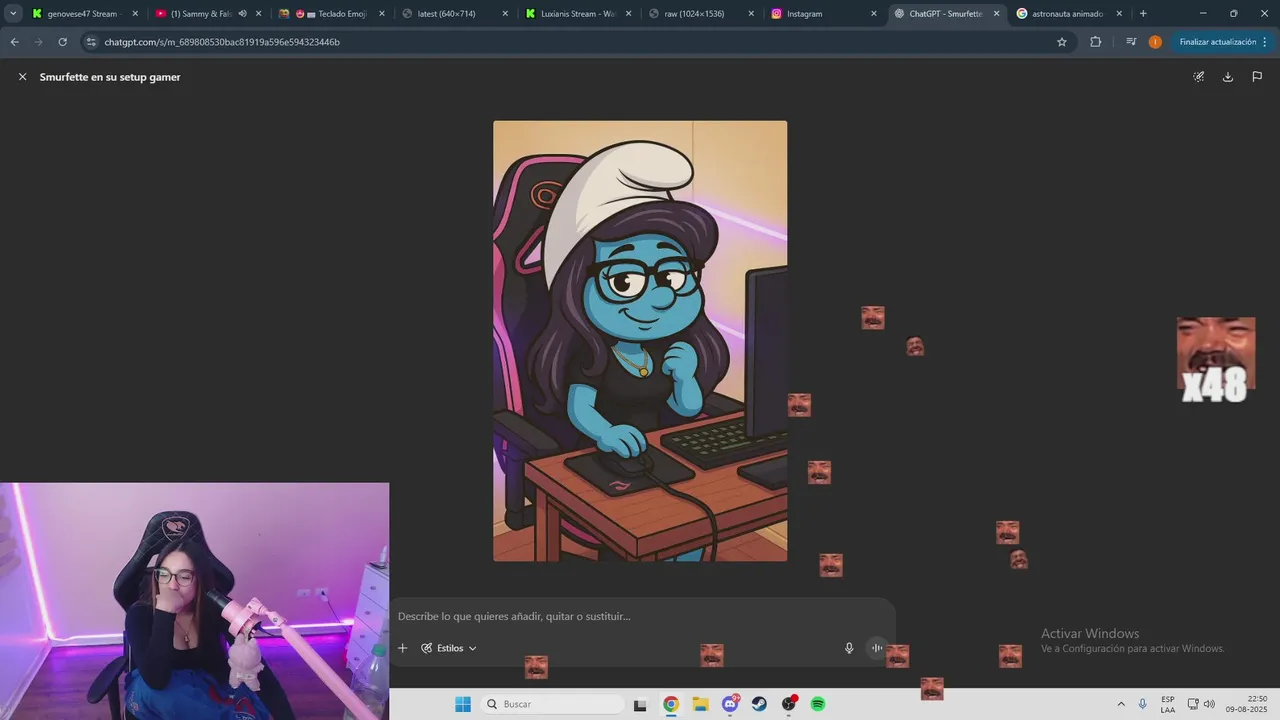Start dictation with the microphone icon

pyautogui.click(x=849, y=648)
